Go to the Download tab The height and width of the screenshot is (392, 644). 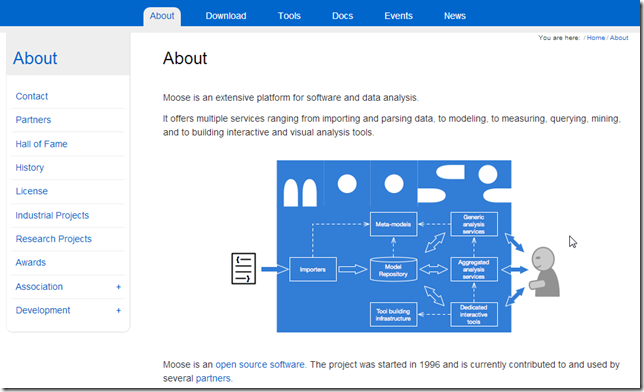pos(226,16)
